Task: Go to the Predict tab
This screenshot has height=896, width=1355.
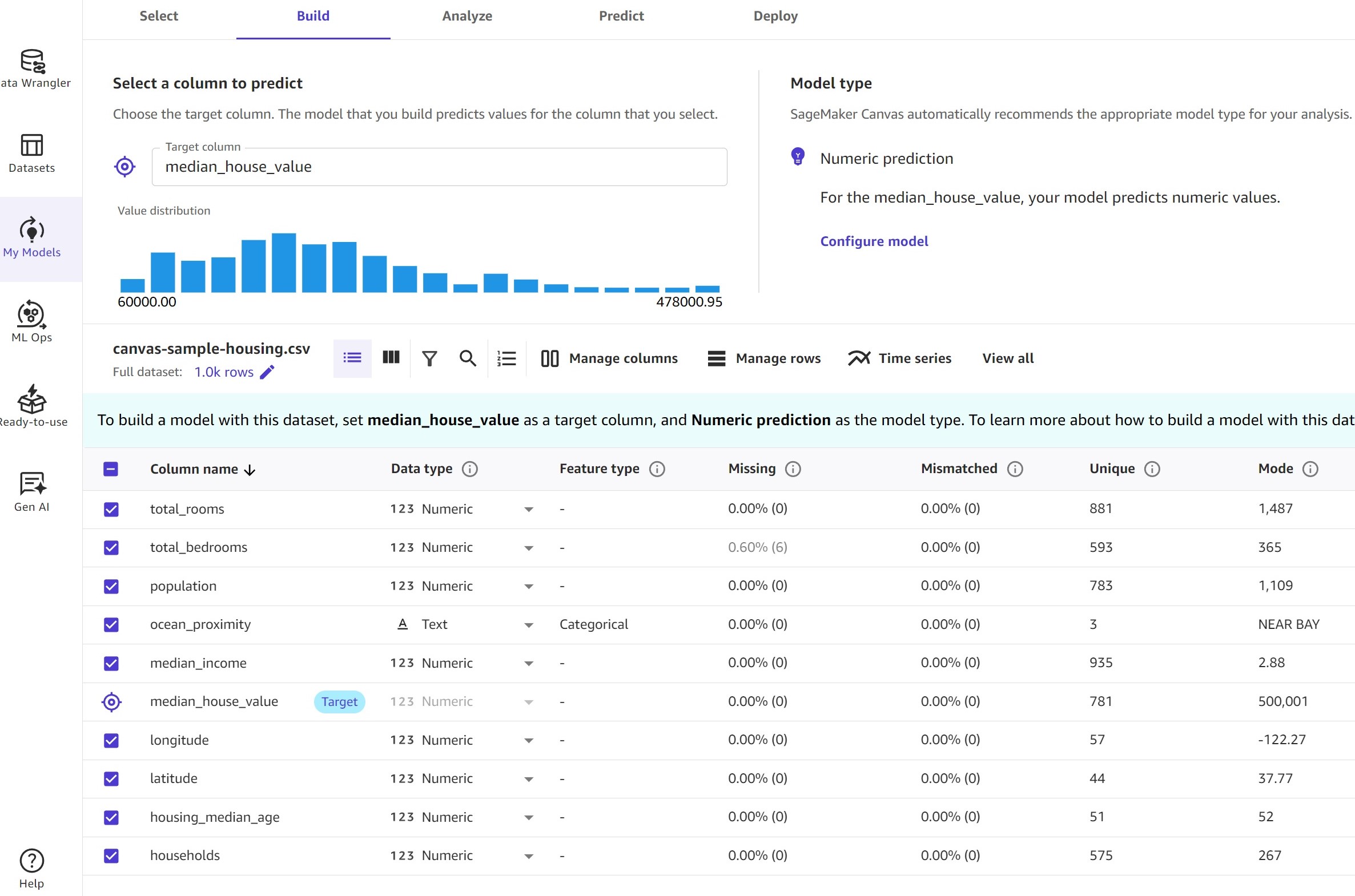Action: tap(621, 16)
